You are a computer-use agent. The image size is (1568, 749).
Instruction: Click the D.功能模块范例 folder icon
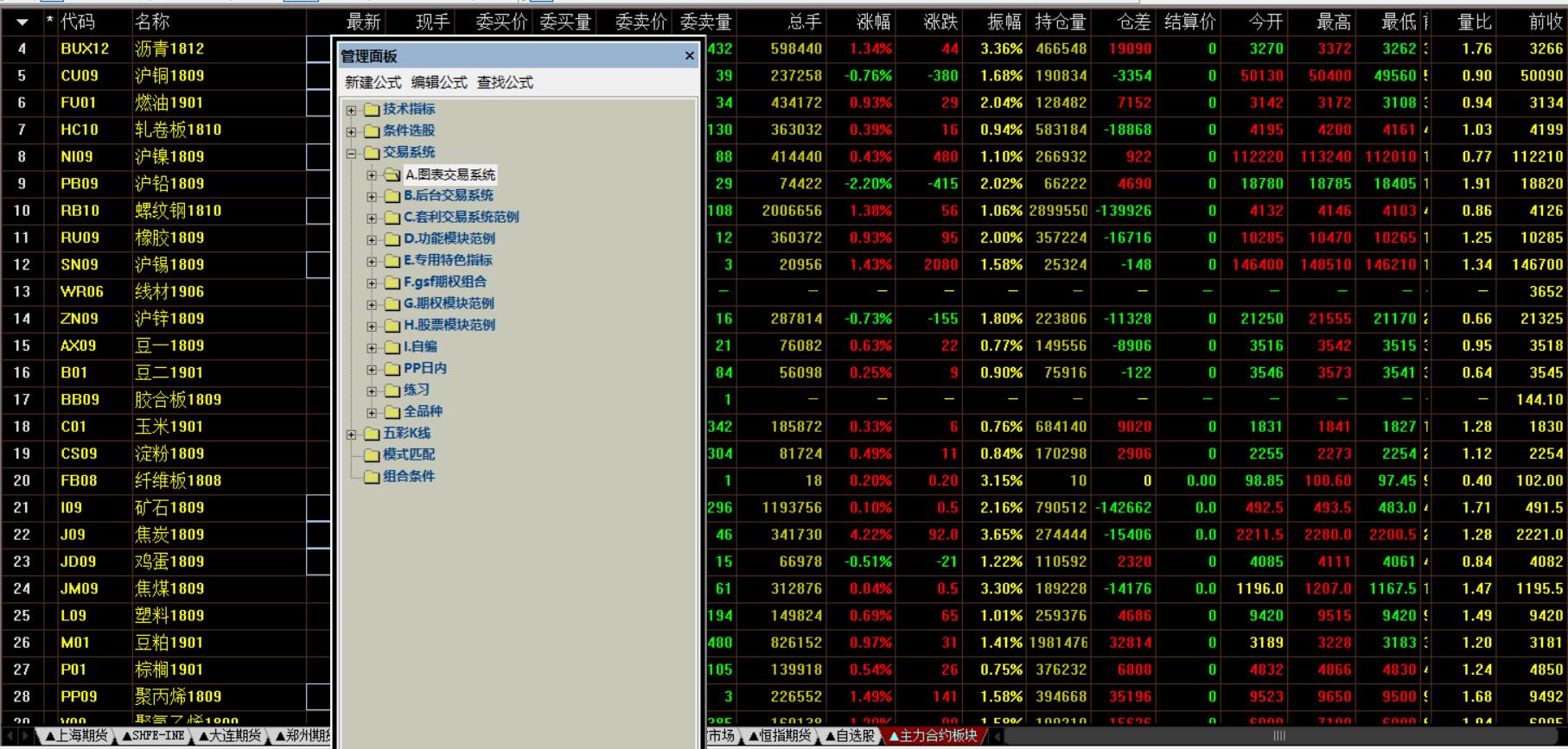393,239
